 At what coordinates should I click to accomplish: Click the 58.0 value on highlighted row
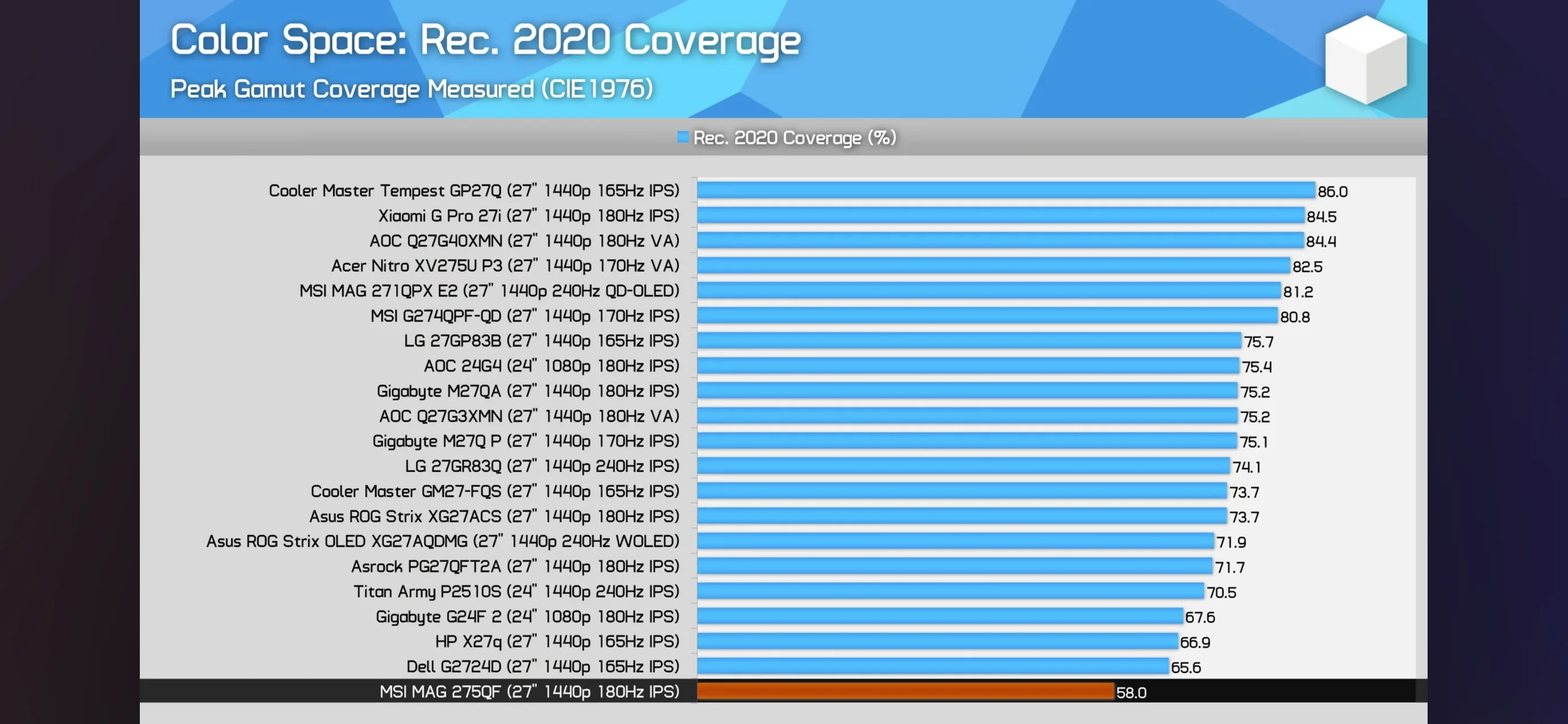tap(1130, 692)
